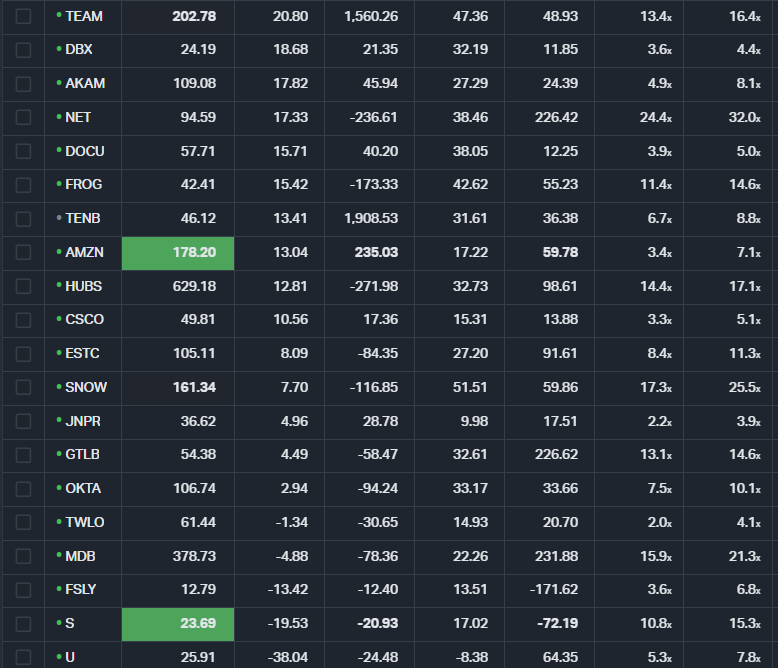Image resolution: width=778 pixels, height=668 pixels.
Task: Toggle the checkbox next to OKTA
Action: click(x=24, y=489)
